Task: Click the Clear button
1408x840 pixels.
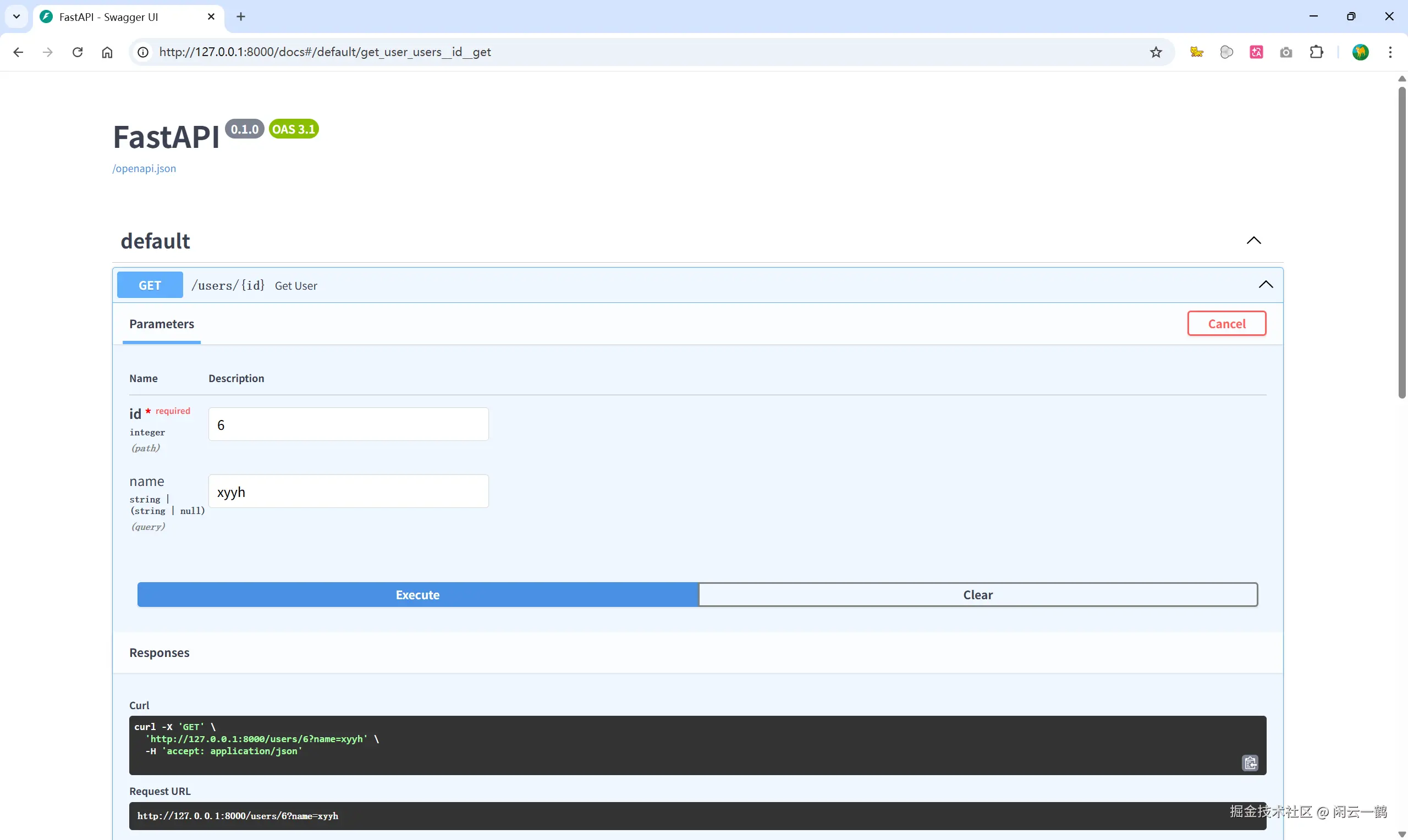Action: tap(977, 594)
